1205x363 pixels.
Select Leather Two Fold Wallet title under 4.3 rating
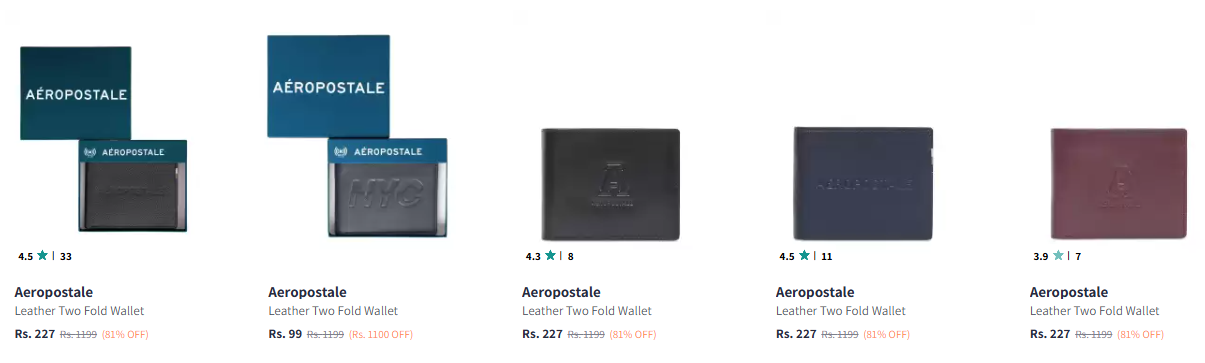click(587, 311)
